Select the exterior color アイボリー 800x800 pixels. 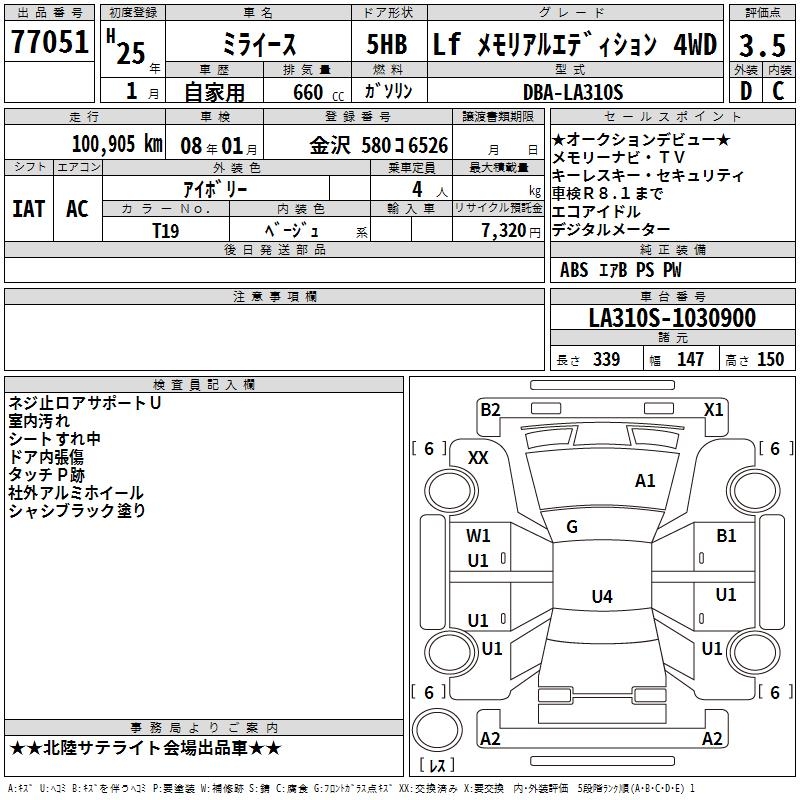215,190
